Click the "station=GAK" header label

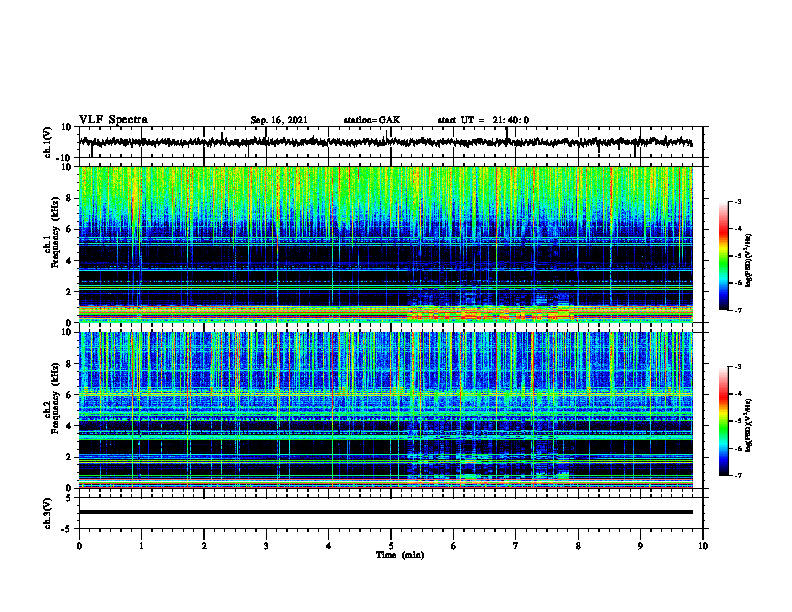[x=372, y=120]
